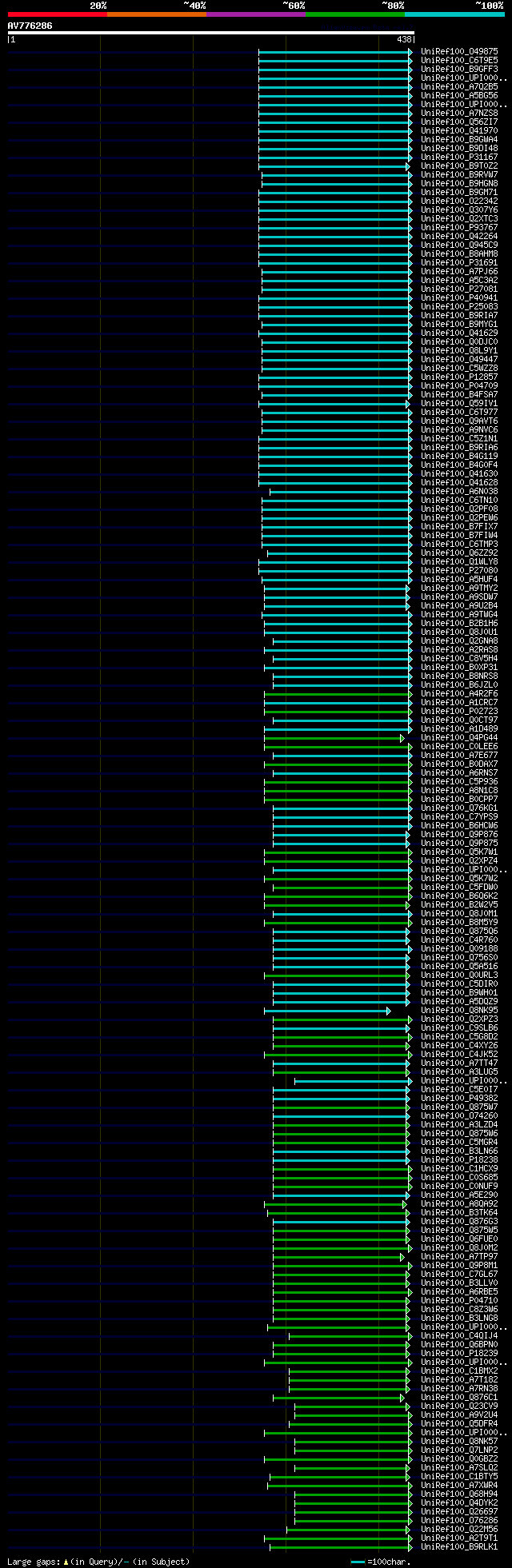Select the UniRef100_B9HGN8 label
Image resolution: width=512 pixels, height=1568 pixels.
point(460,184)
